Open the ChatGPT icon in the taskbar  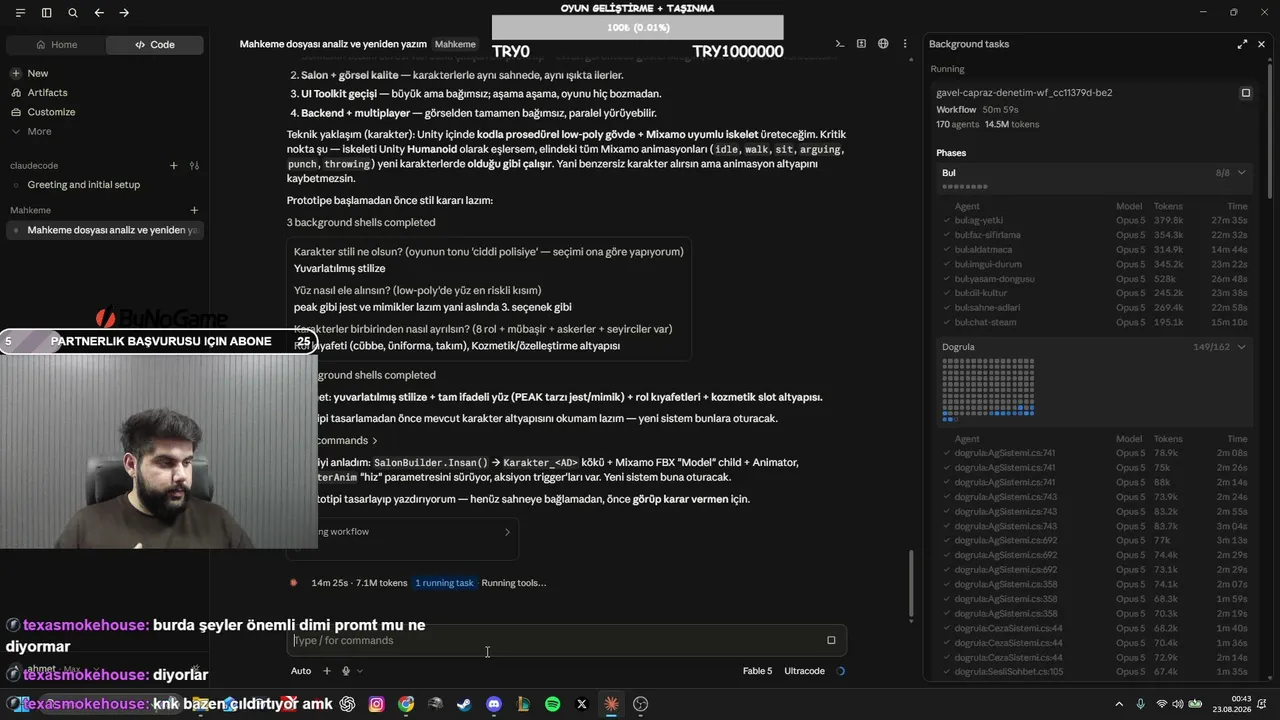(347, 704)
